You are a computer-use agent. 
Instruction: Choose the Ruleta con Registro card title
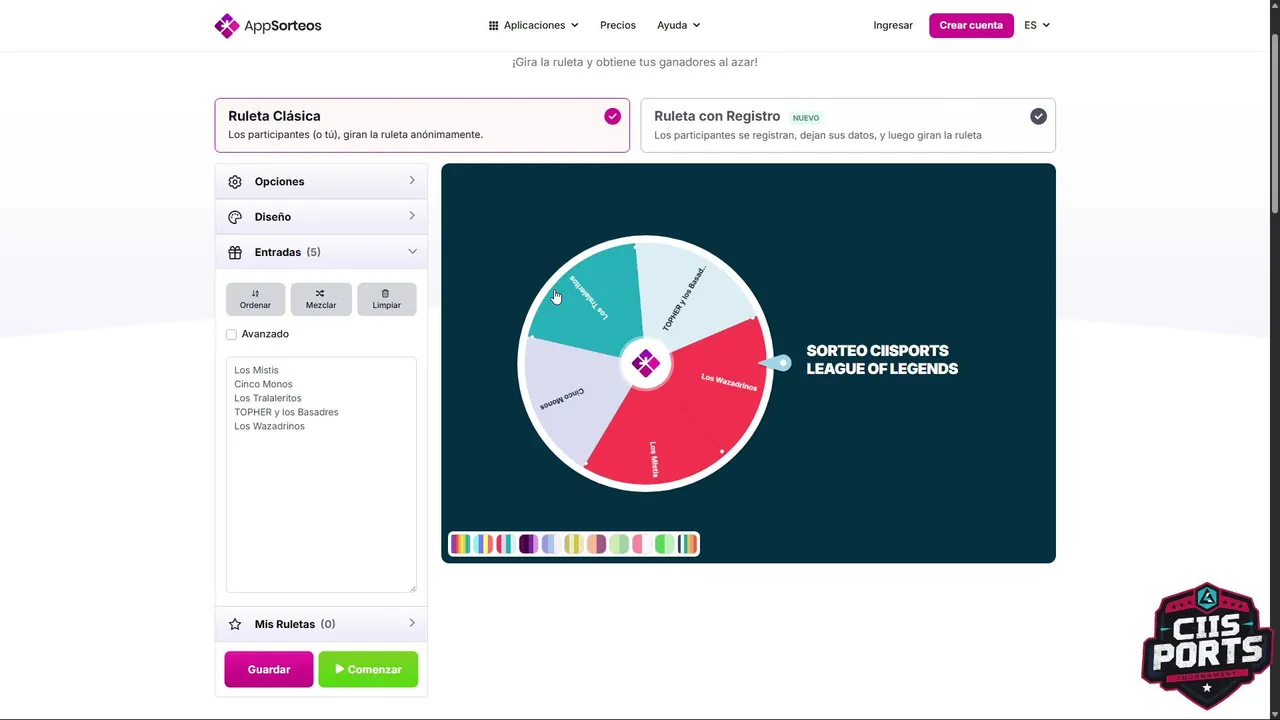pyautogui.click(x=717, y=116)
